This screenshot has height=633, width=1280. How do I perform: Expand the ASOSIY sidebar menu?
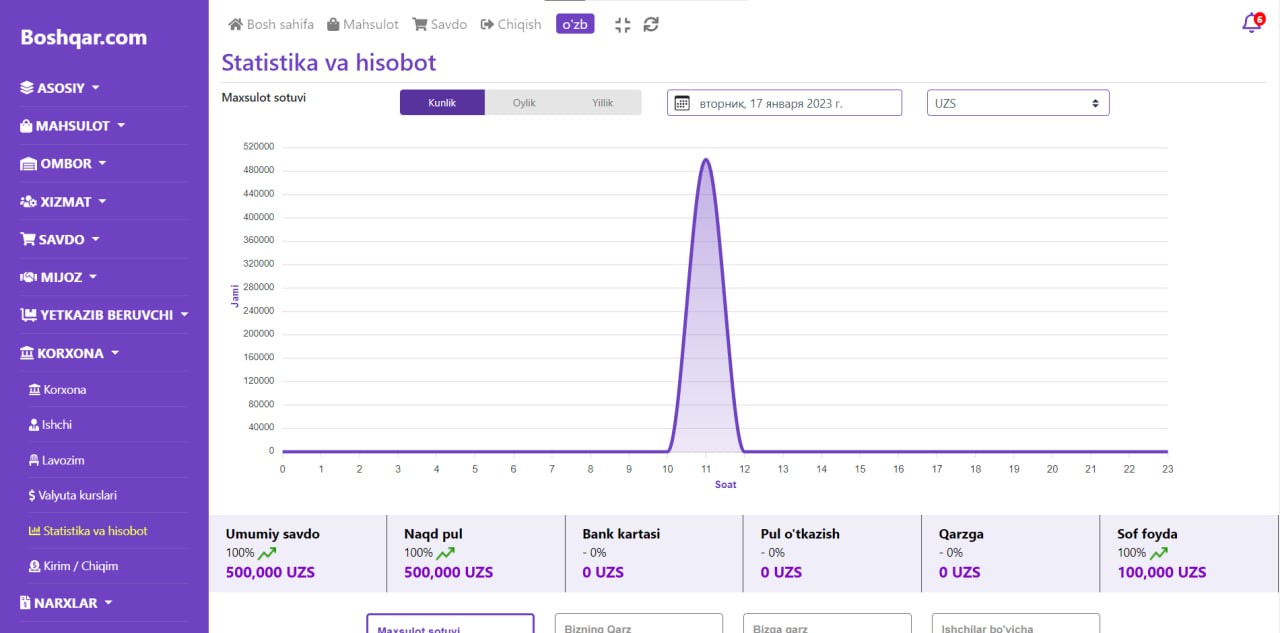61,88
